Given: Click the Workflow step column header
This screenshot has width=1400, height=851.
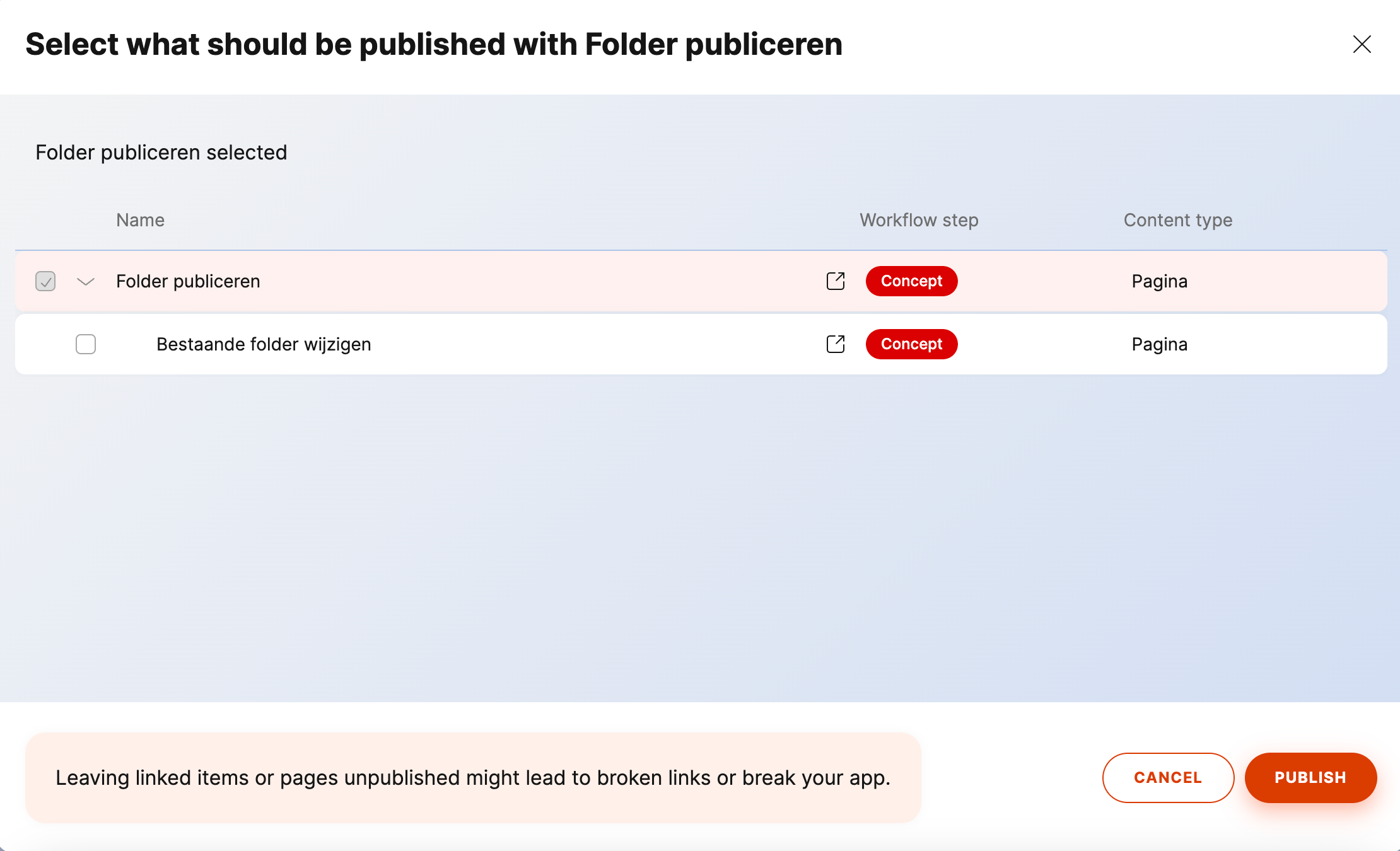Looking at the screenshot, I should (919, 220).
